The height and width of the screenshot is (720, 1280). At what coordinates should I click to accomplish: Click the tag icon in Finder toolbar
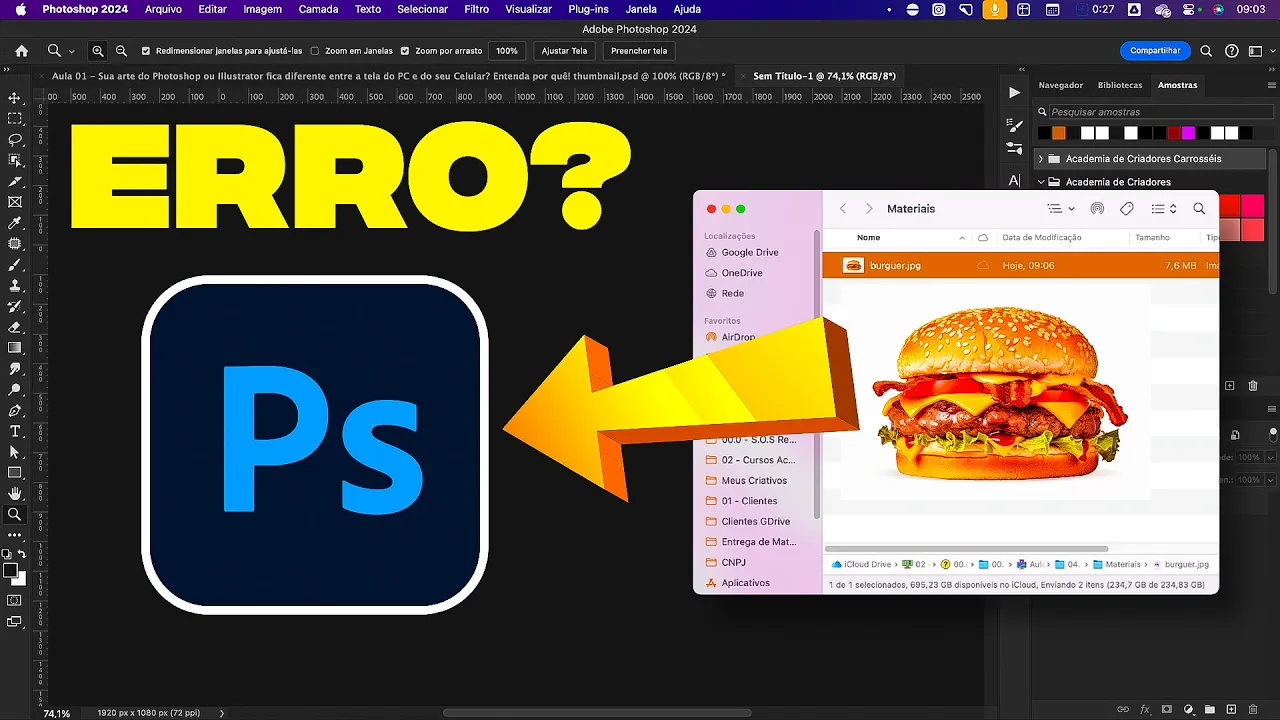(1127, 209)
